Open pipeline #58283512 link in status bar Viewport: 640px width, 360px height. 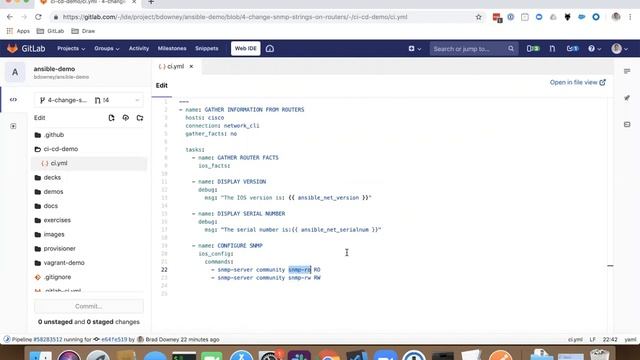click(x=47, y=339)
